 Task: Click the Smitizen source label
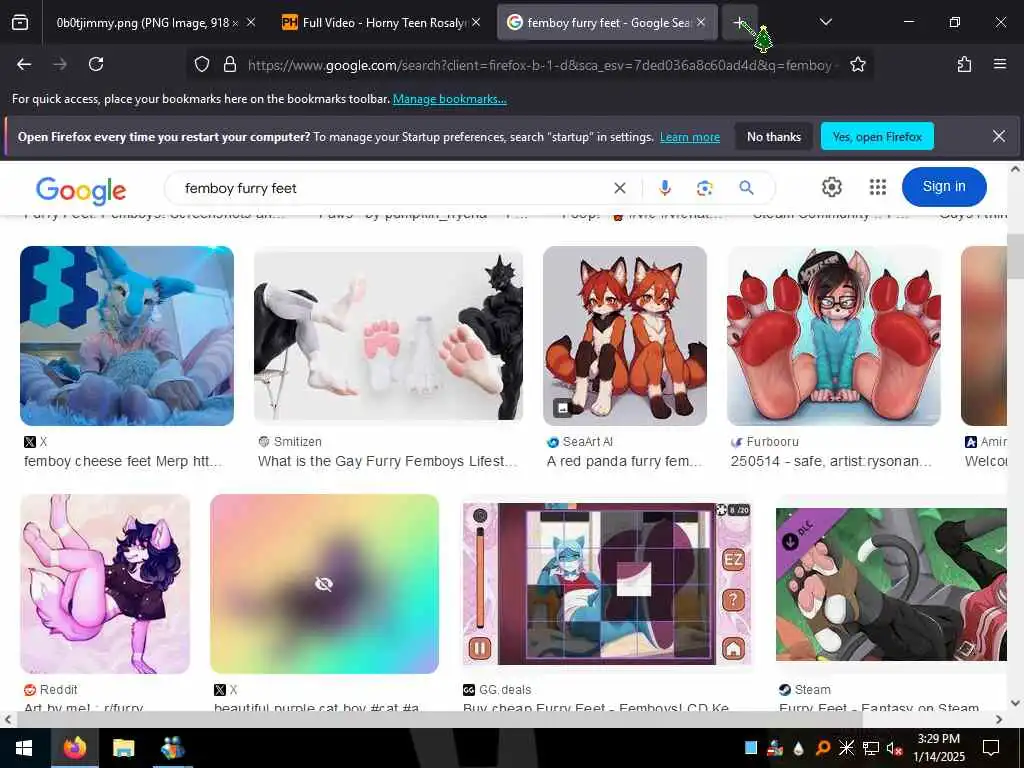pyautogui.click(x=297, y=442)
